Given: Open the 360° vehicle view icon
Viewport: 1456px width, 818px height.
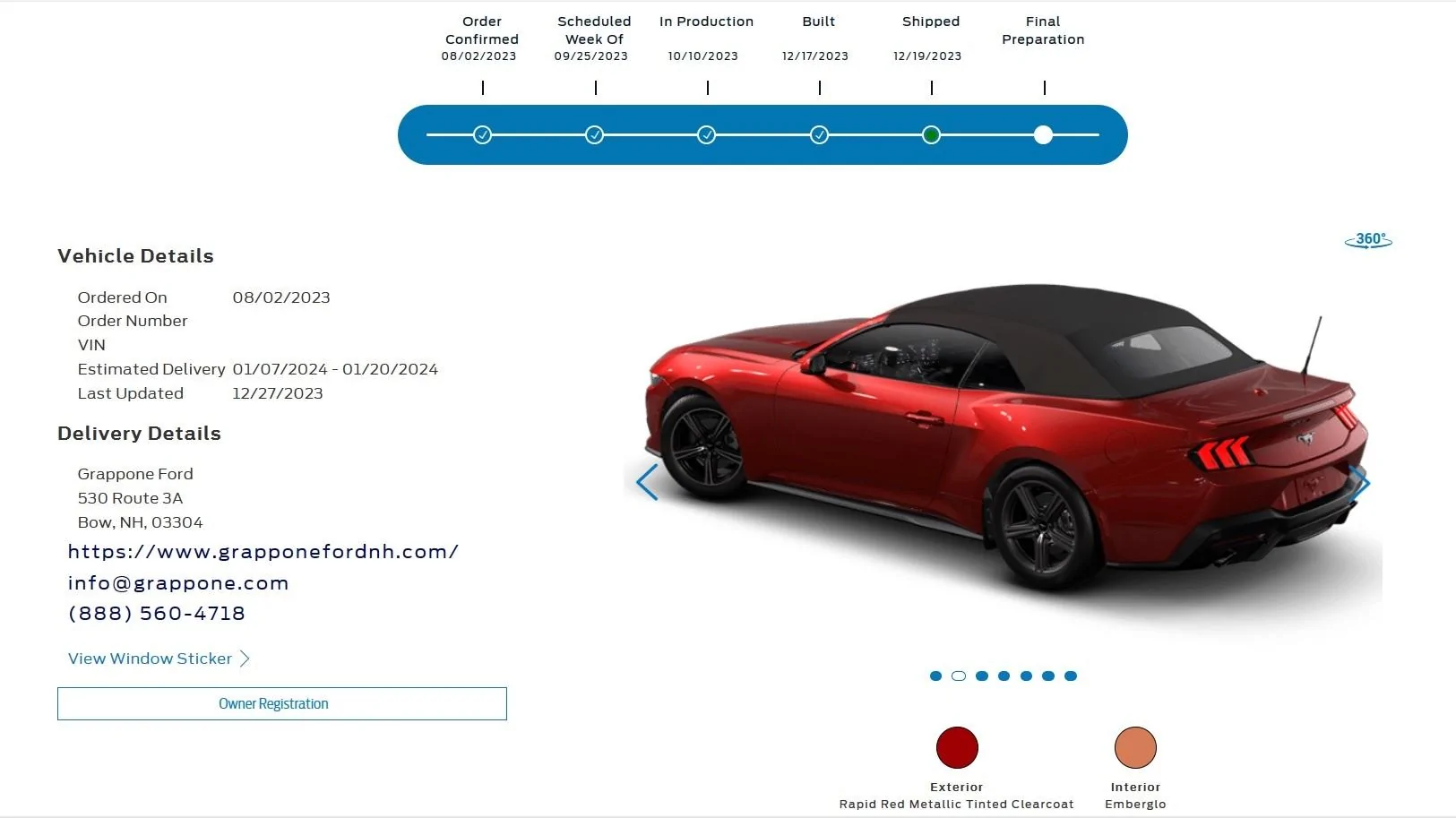Looking at the screenshot, I should pos(1368,240).
